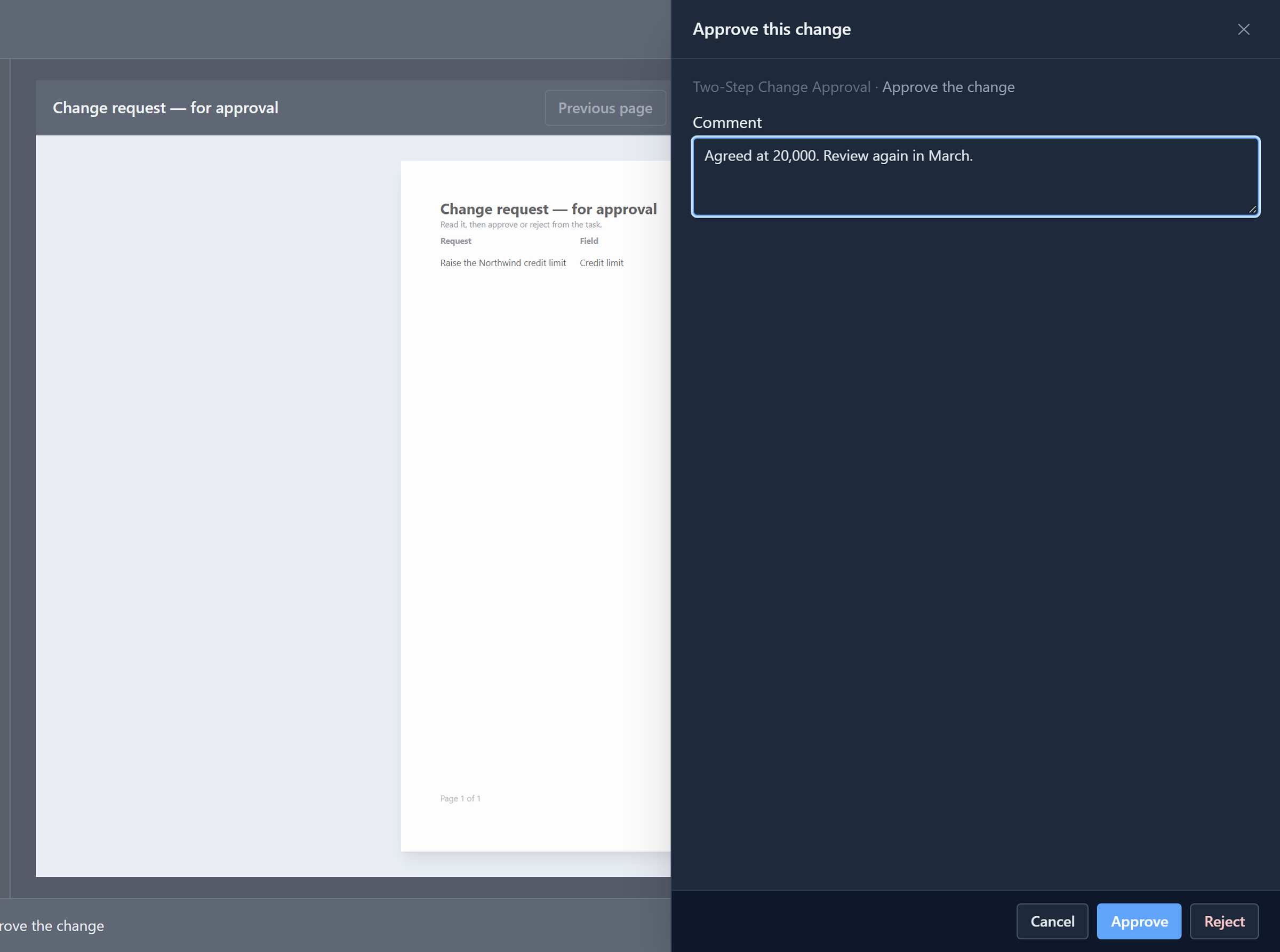1280x952 pixels.
Task: Select 'Two-Step Change Approval' breadcrumb text
Action: point(781,87)
